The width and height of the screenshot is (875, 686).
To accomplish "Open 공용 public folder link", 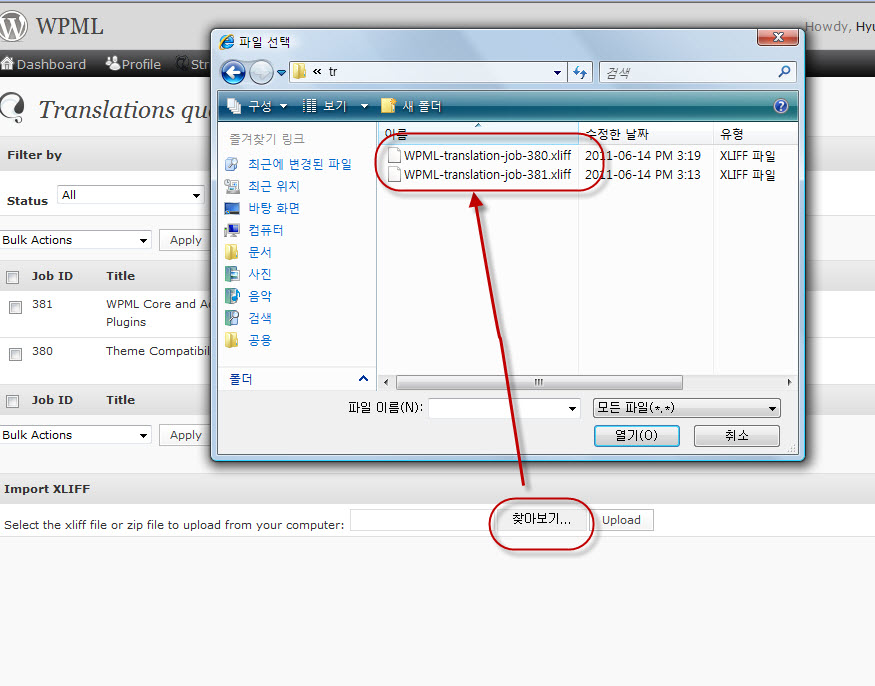I will tap(259, 340).
